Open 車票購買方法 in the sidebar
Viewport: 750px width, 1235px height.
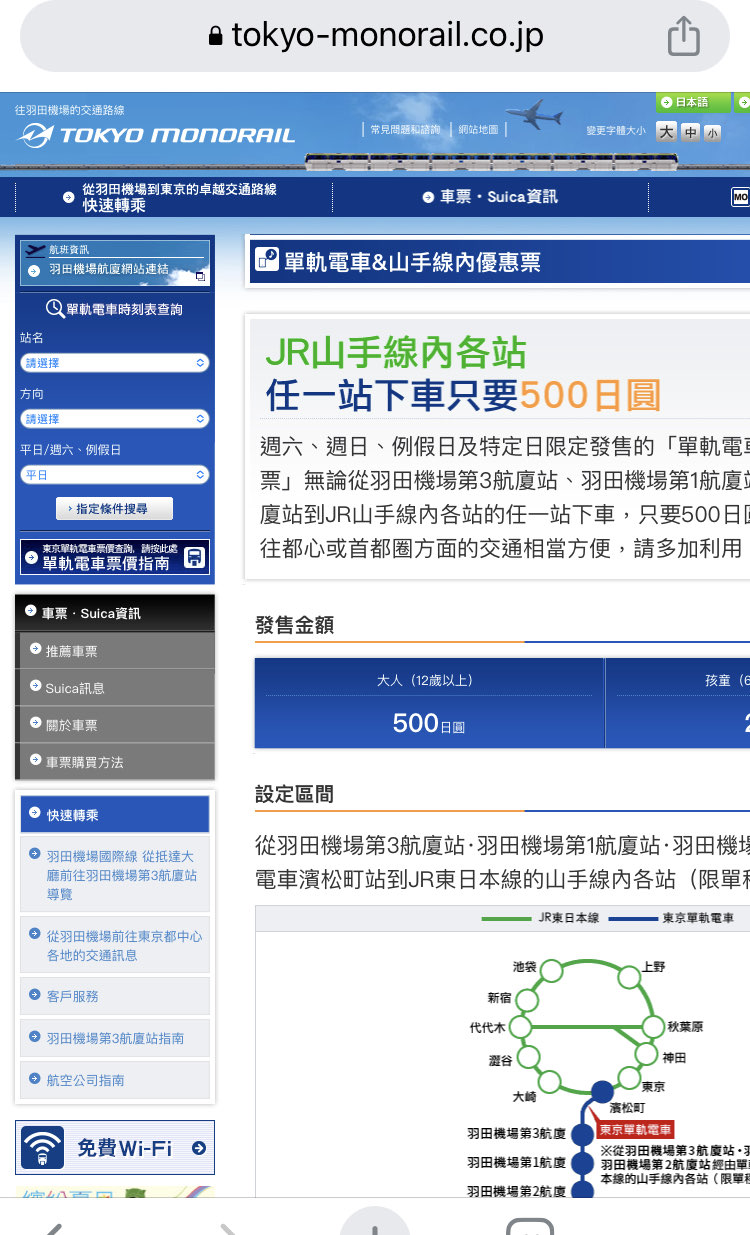(116, 762)
